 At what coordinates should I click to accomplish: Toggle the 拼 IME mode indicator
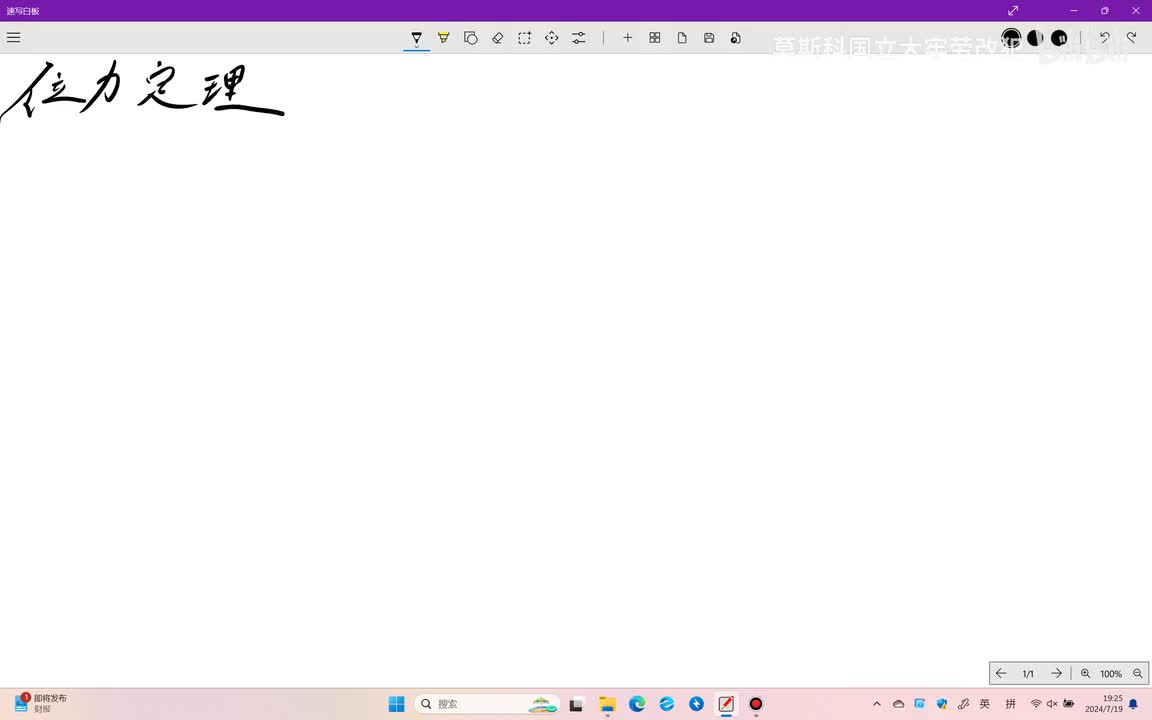pyautogui.click(x=1010, y=704)
